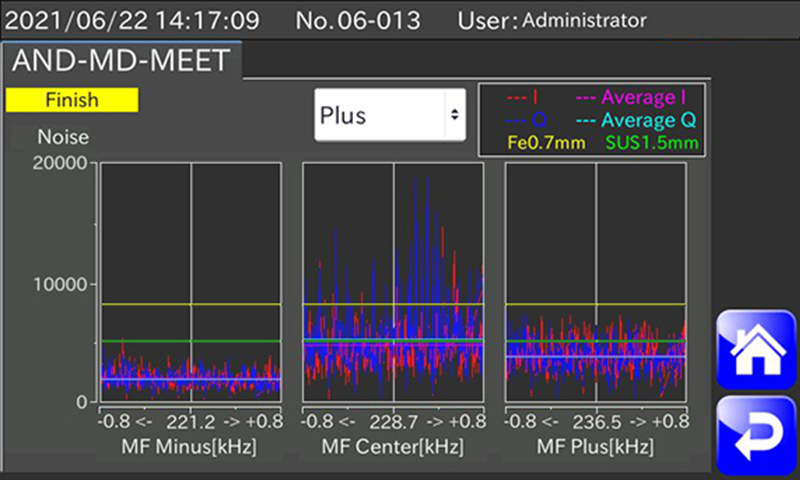This screenshot has height=480, width=800.
Task: Click the date and time 2021/06/22 14:17:09
Action: pyautogui.click(x=132, y=20)
